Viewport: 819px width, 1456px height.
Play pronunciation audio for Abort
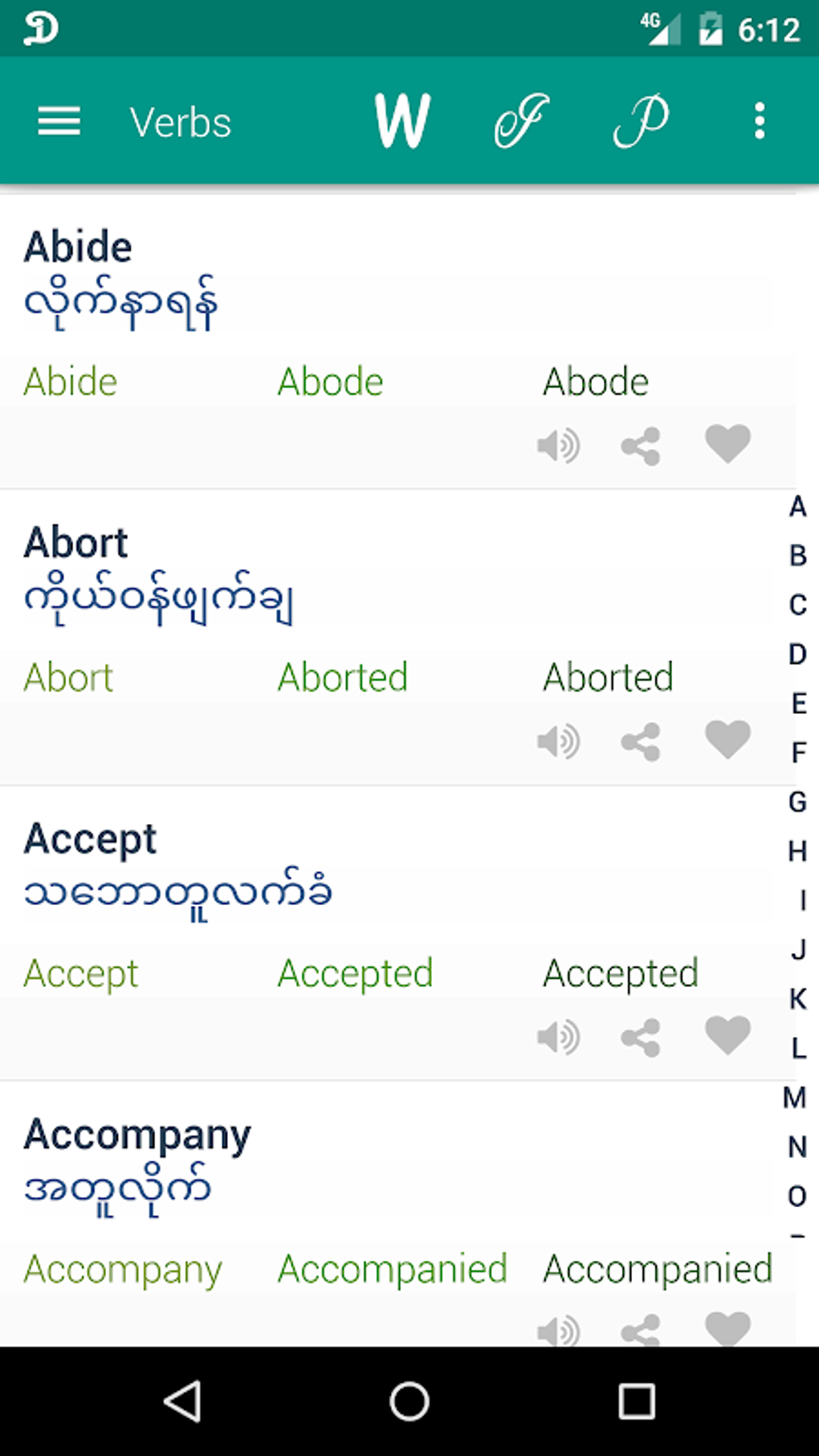558,740
